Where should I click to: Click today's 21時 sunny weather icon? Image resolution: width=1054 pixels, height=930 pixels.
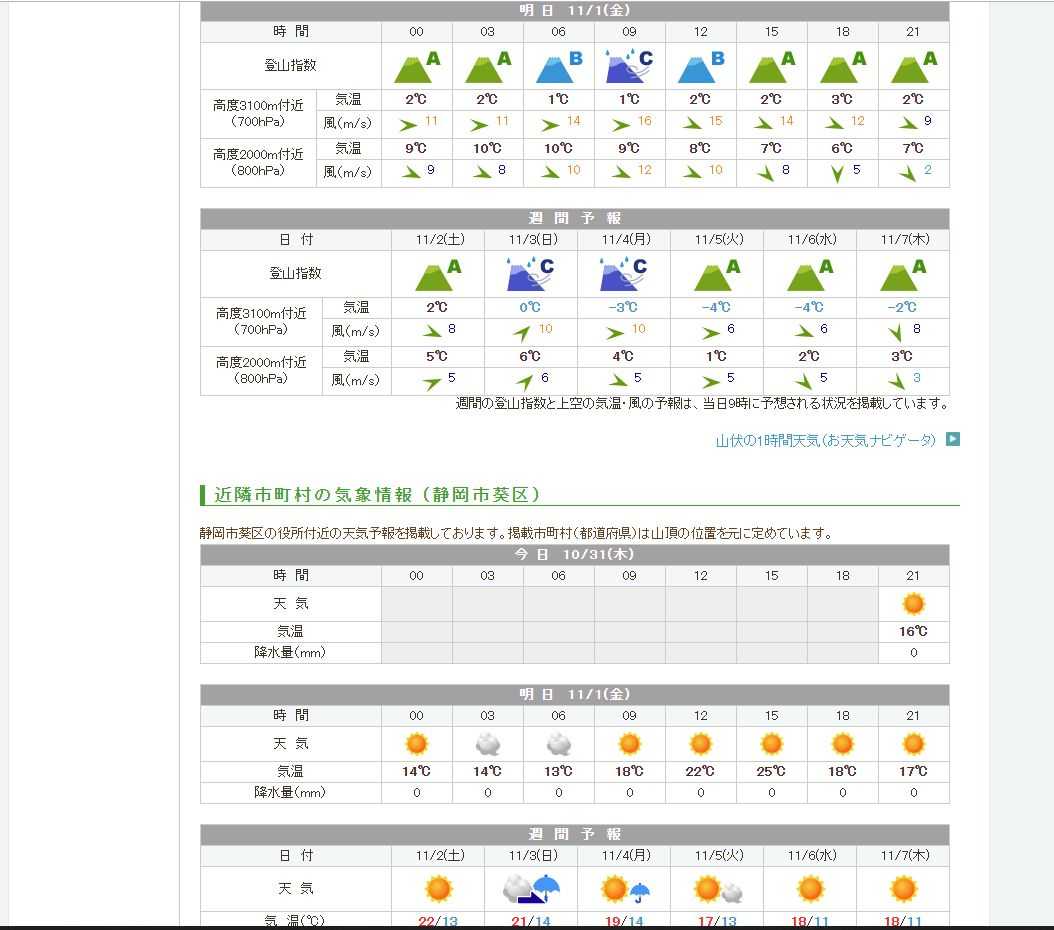point(913,604)
